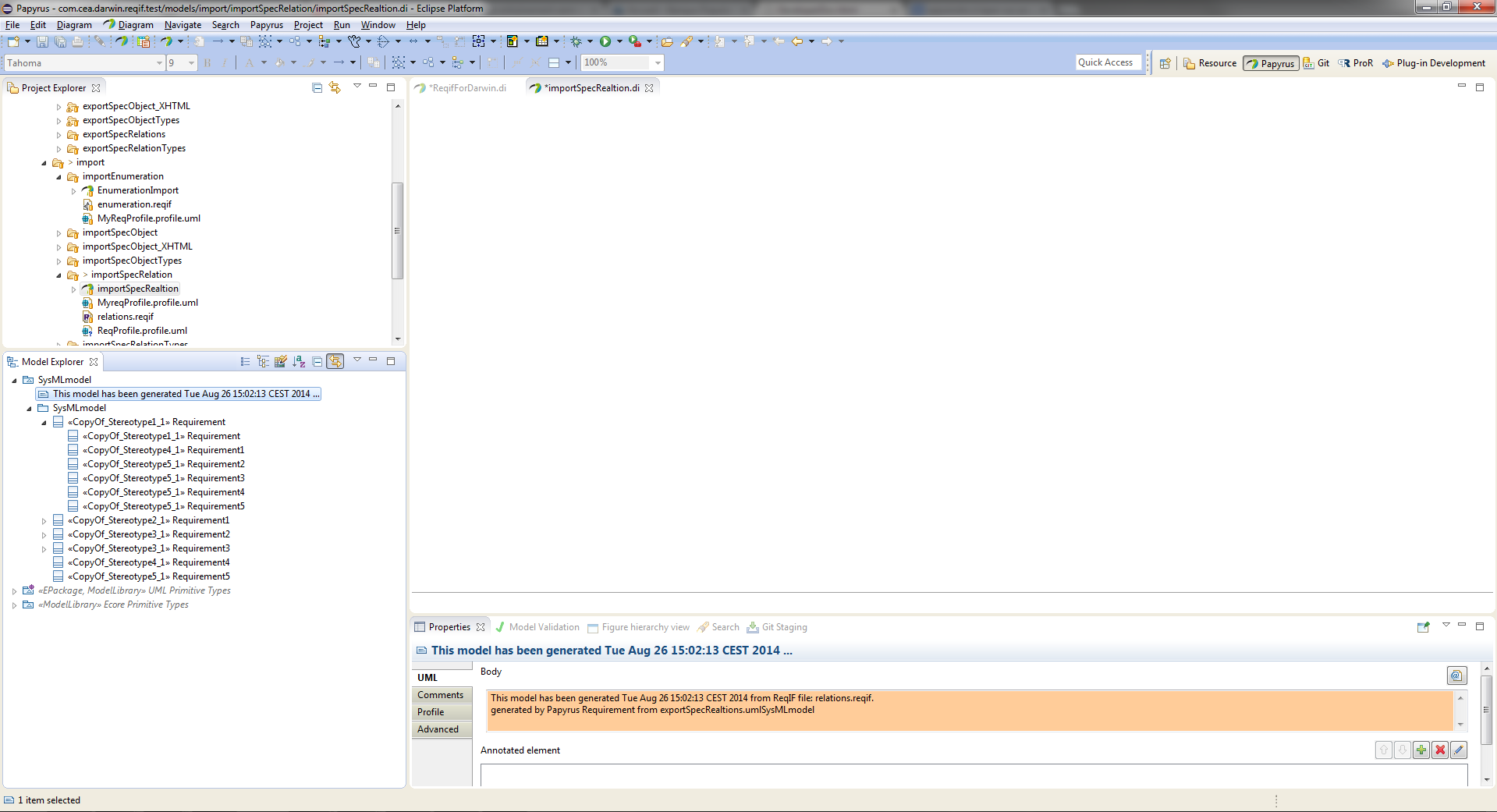Click the New wizard toolbar icon

[12, 41]
